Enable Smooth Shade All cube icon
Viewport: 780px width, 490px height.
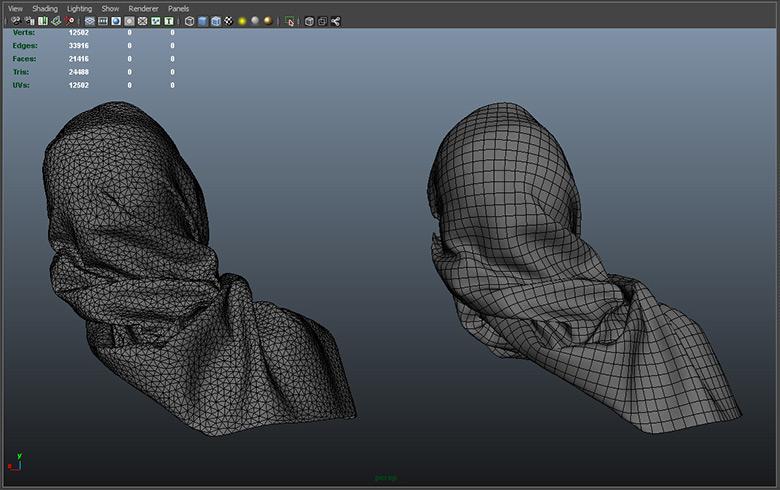203,21
